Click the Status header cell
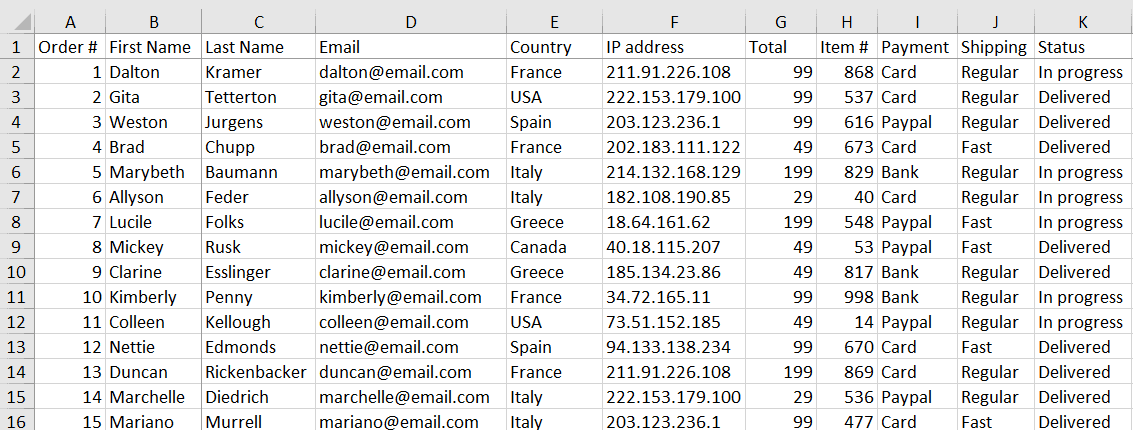This screenshot has width=1133, height=430. click(x=1083, y=47)
